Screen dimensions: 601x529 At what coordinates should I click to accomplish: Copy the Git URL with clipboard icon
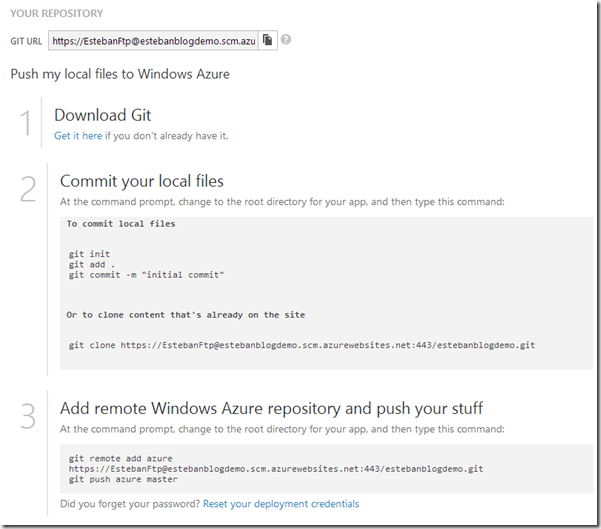268,40
